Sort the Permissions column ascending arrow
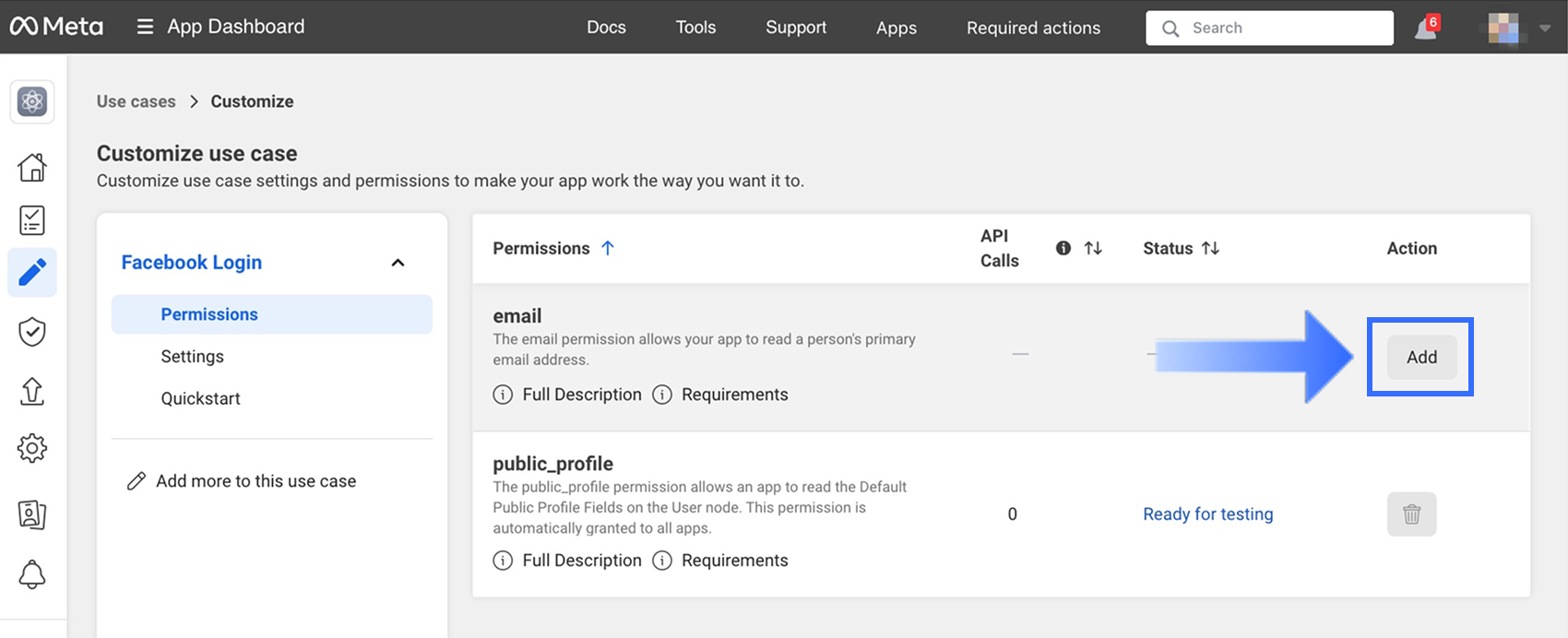The image size is (1568, 638). click(608, 248)
